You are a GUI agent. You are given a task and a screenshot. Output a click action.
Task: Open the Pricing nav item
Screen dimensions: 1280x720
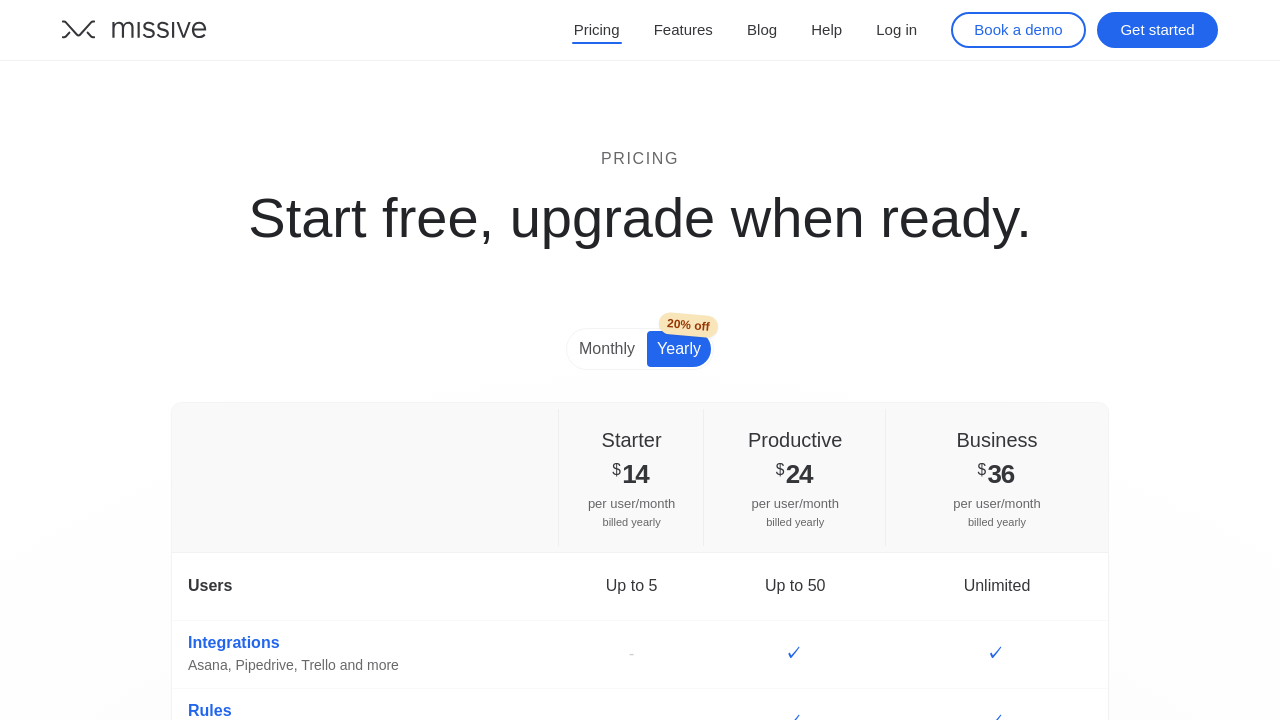coord(596,30)
